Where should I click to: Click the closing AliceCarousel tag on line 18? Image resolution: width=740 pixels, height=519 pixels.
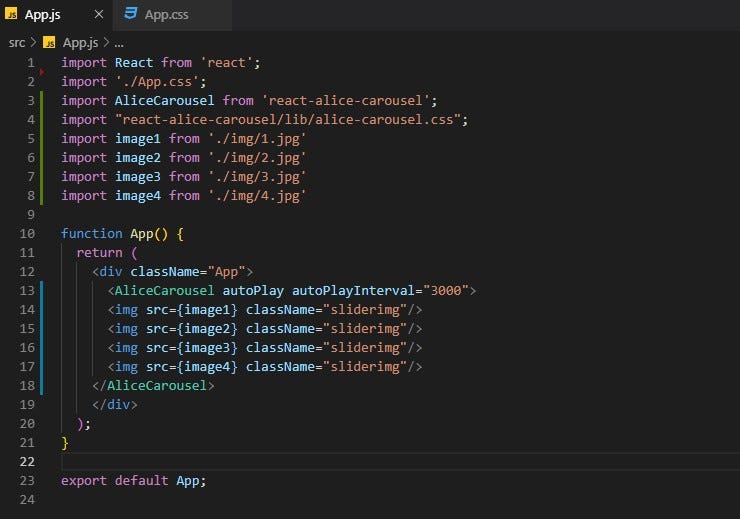point(153,385)
